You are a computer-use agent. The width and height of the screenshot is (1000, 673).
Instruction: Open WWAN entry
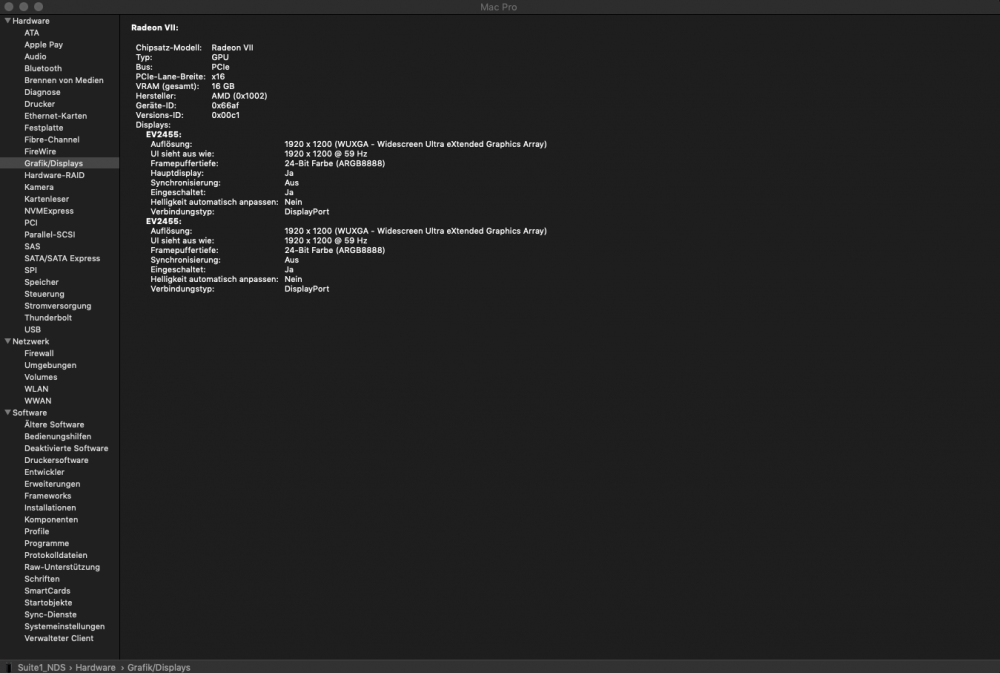(x=38, y=401)
